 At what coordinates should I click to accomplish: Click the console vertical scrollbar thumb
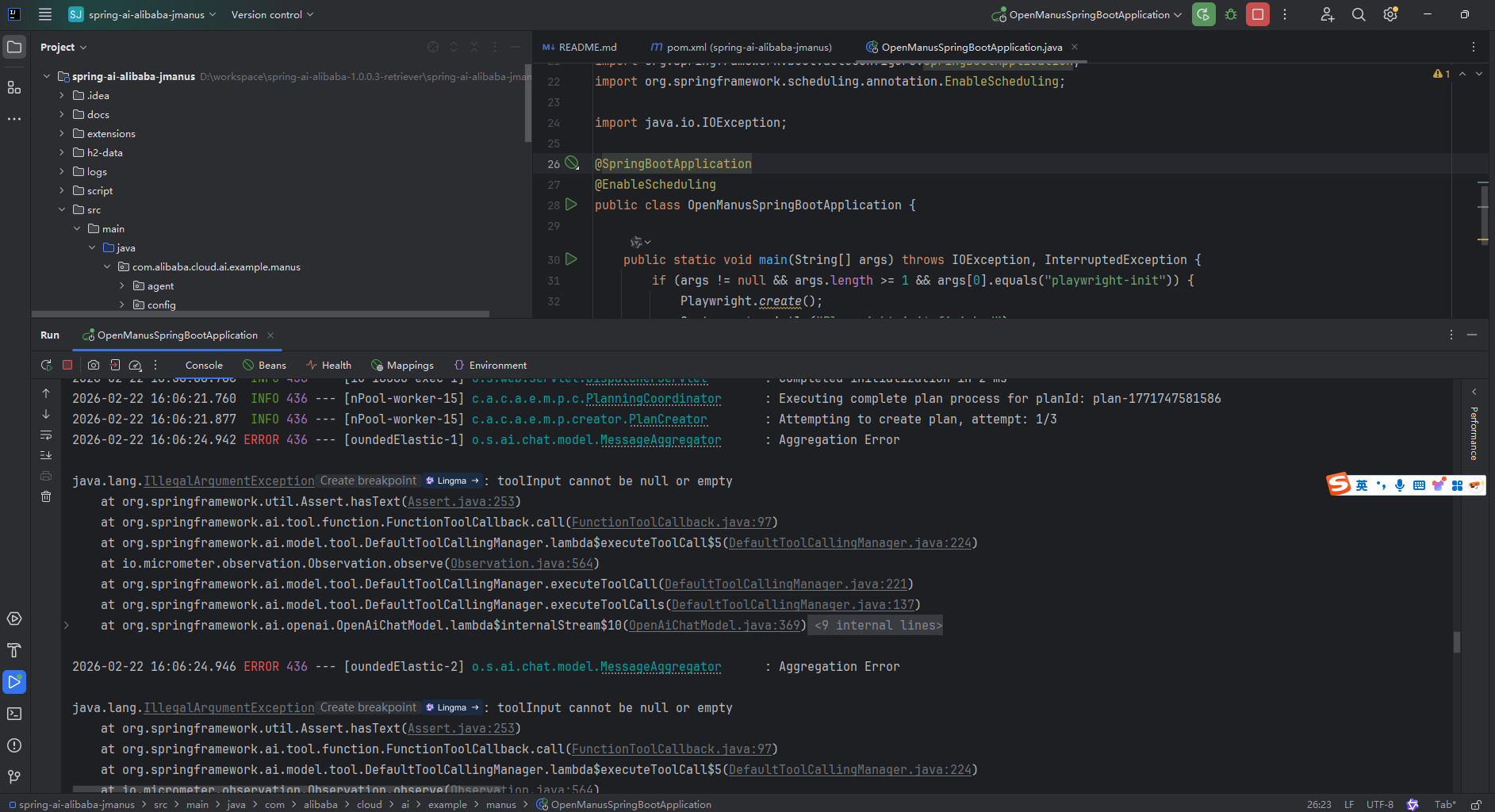coord(1457,642)
